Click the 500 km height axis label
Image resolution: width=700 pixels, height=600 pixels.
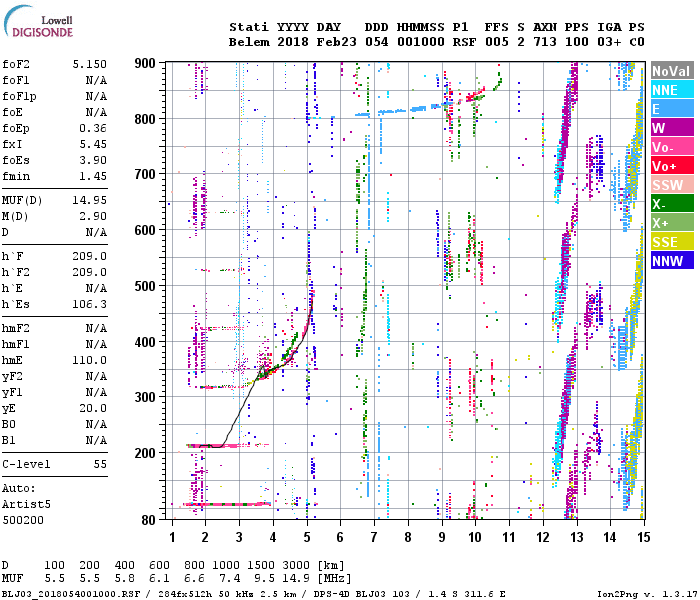click(x=145, y=286)
